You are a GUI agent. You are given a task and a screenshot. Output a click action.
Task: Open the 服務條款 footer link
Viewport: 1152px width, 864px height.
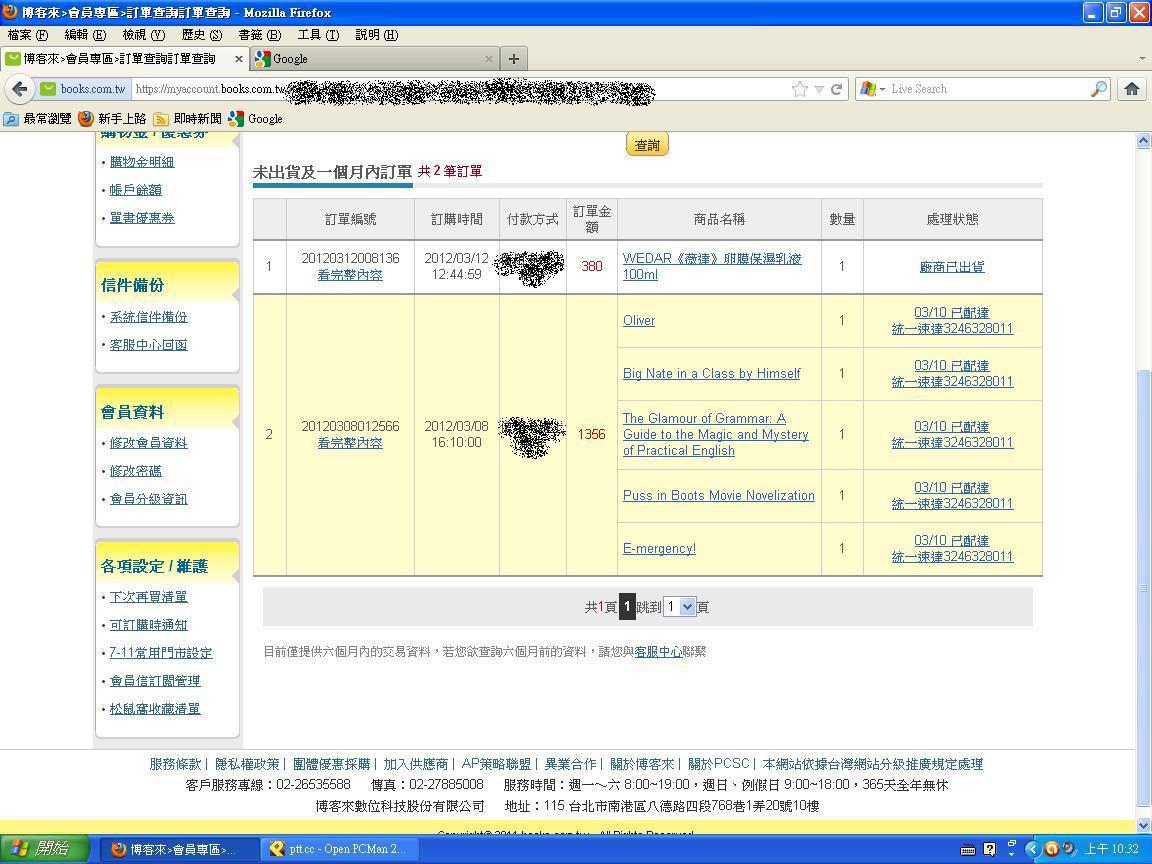pyautogui.click(x=175, y=764)
